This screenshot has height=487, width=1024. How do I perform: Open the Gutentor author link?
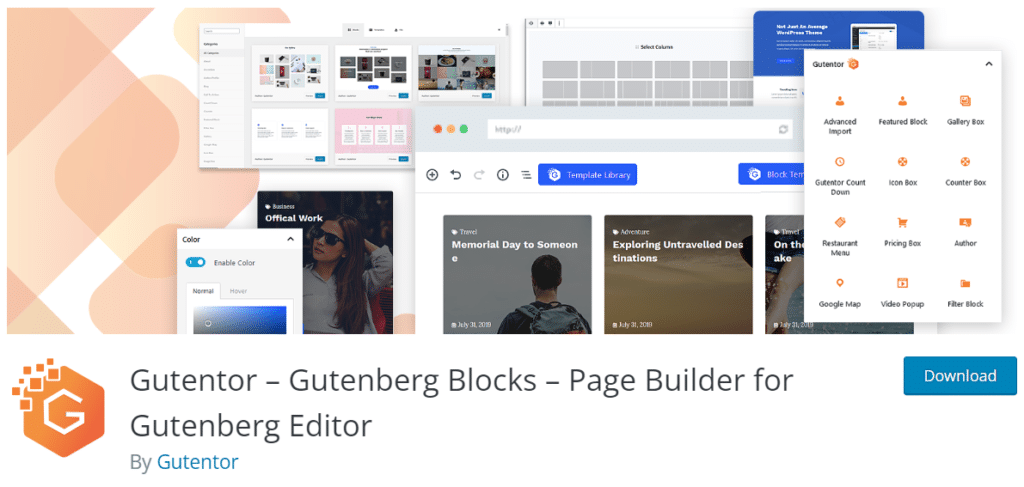pos(197,462)
